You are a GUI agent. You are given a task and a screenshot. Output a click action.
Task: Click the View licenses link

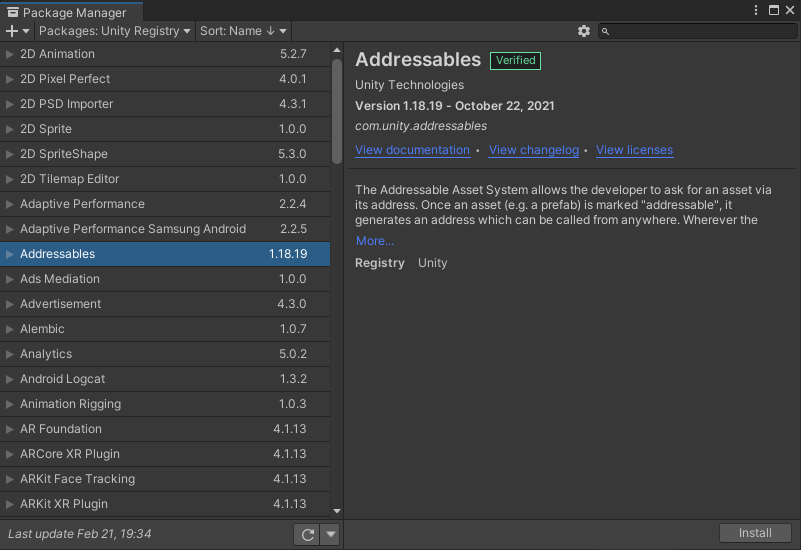point(634,150)
